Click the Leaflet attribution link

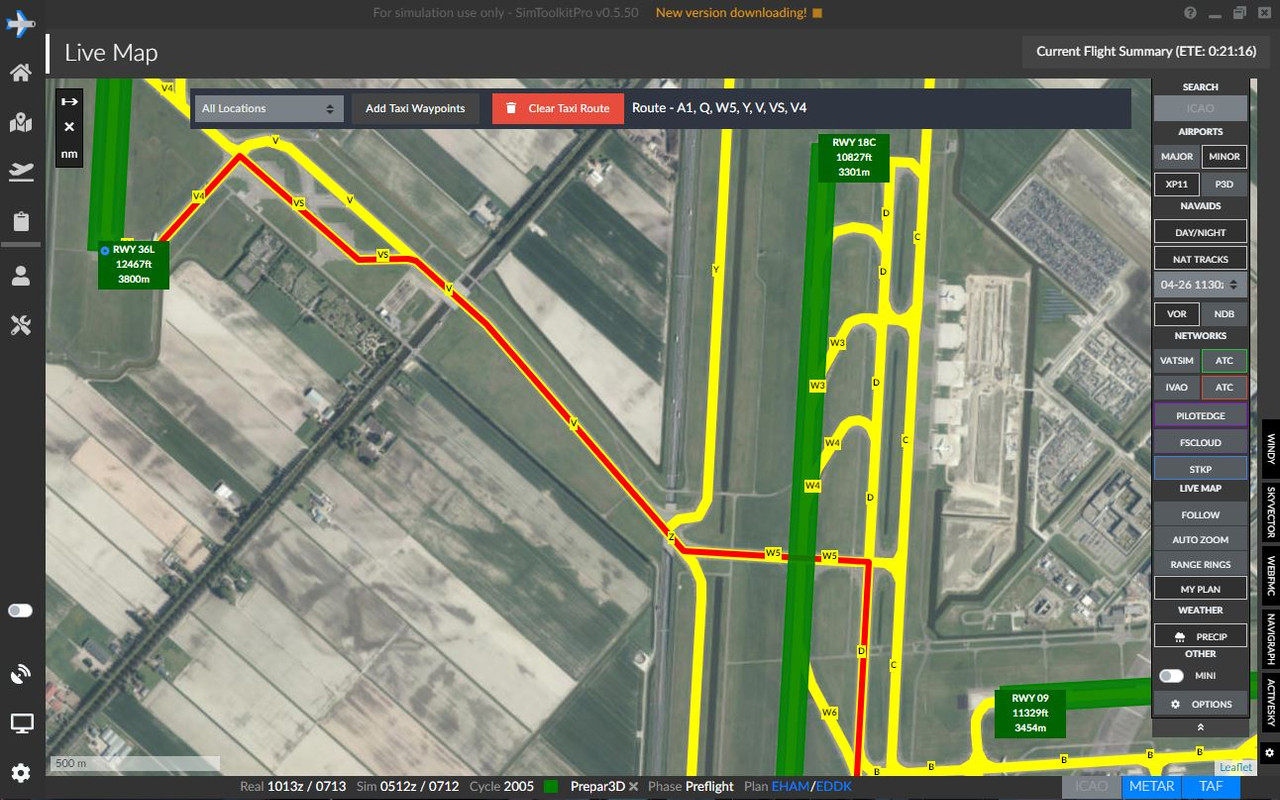[x=1235, y=767]
